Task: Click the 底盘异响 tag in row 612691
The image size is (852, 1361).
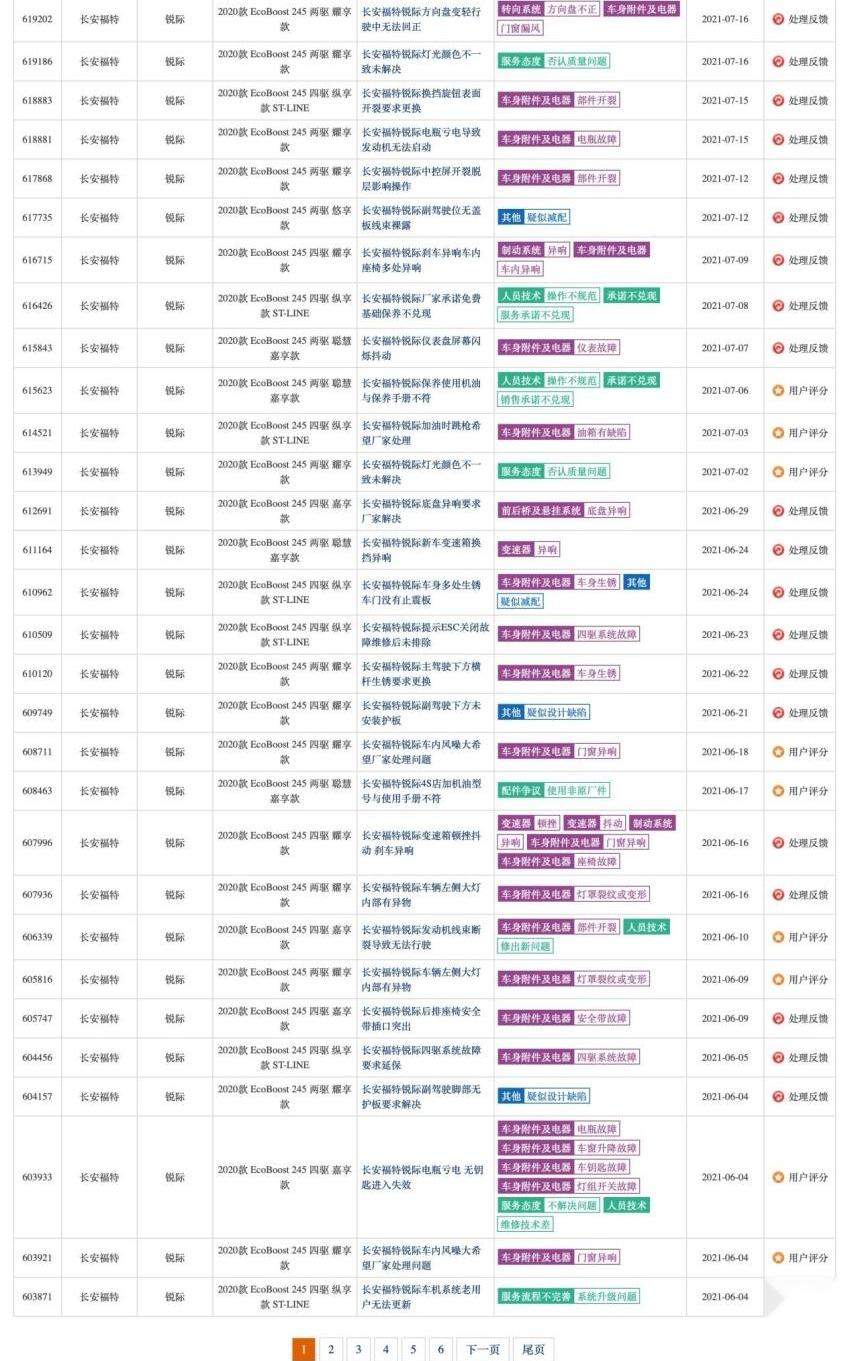Action: point(607,511)
